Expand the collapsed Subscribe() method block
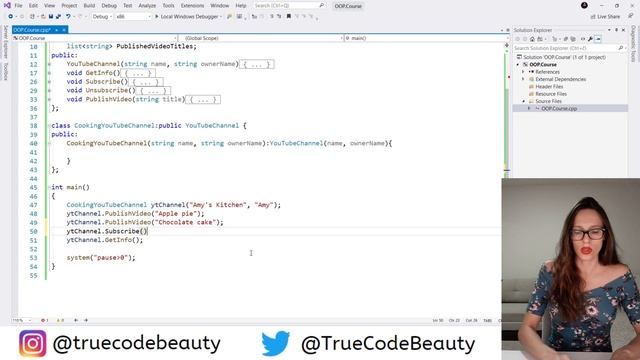The image size is (640, 360). (x=49, y=82)
